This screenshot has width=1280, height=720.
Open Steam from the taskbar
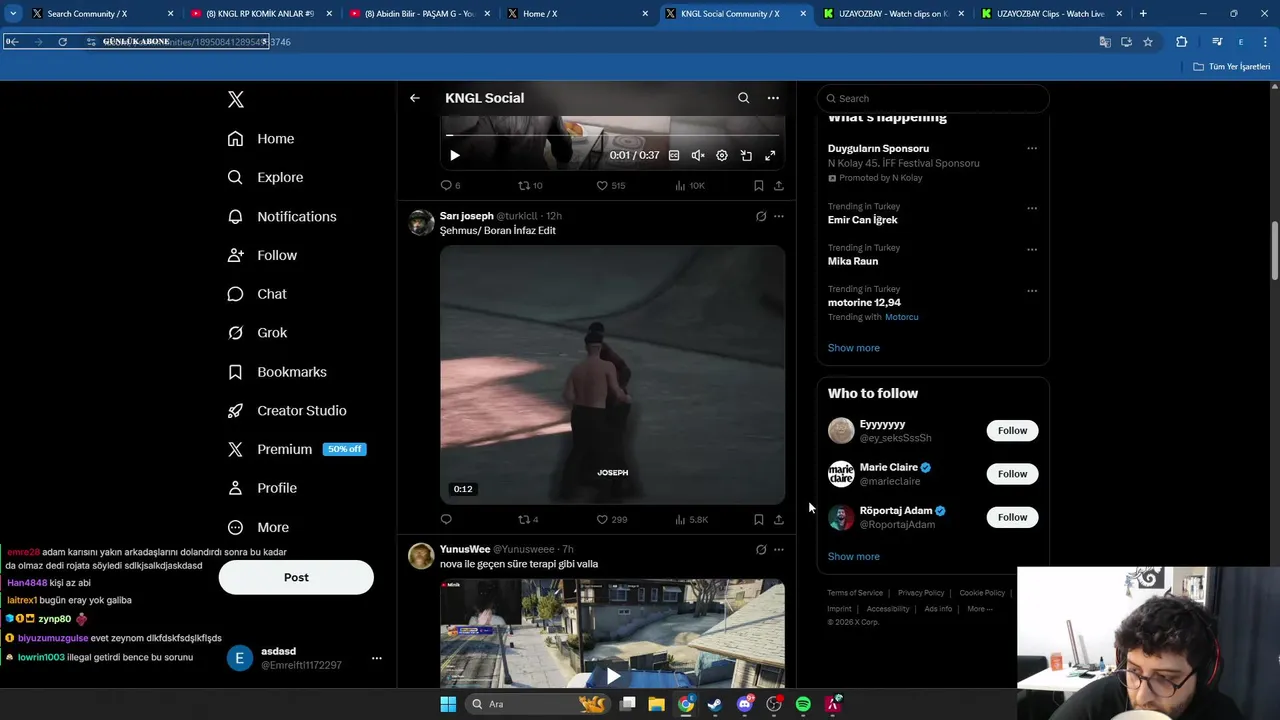point(715,704)
